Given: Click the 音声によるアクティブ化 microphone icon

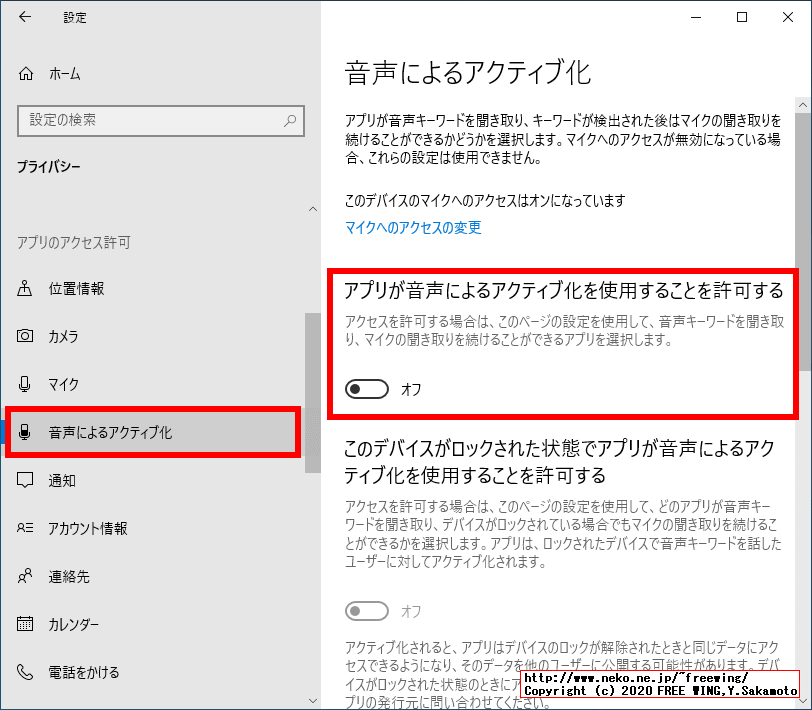Looking at the screenshot, I should (x=22, y=432).
